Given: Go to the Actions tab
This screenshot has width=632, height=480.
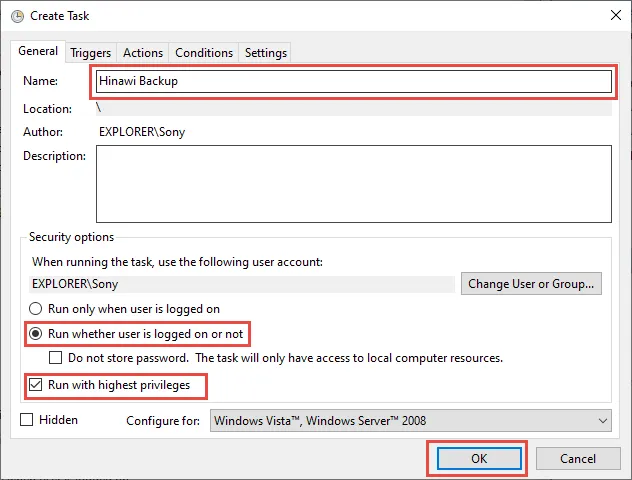Looking at the screenshot, I should (x=143, y=53).
